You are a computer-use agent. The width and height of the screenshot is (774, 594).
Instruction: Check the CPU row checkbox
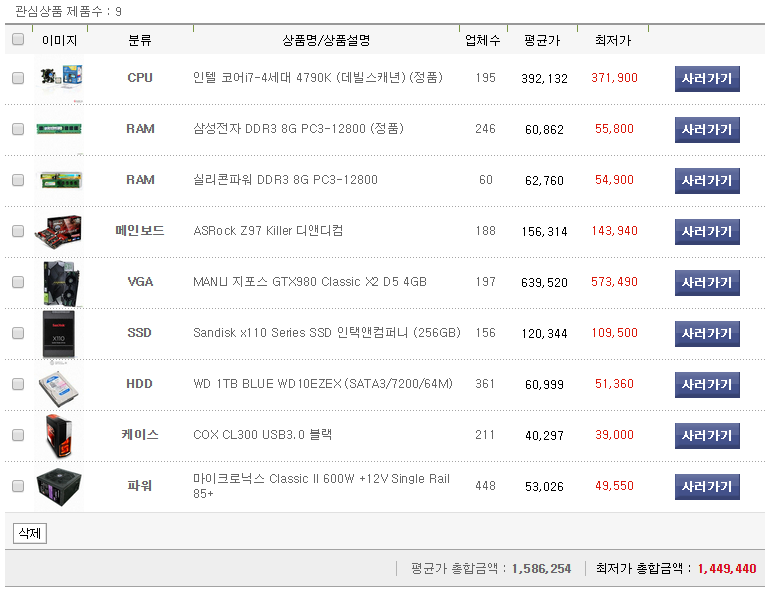pos(18,78)
